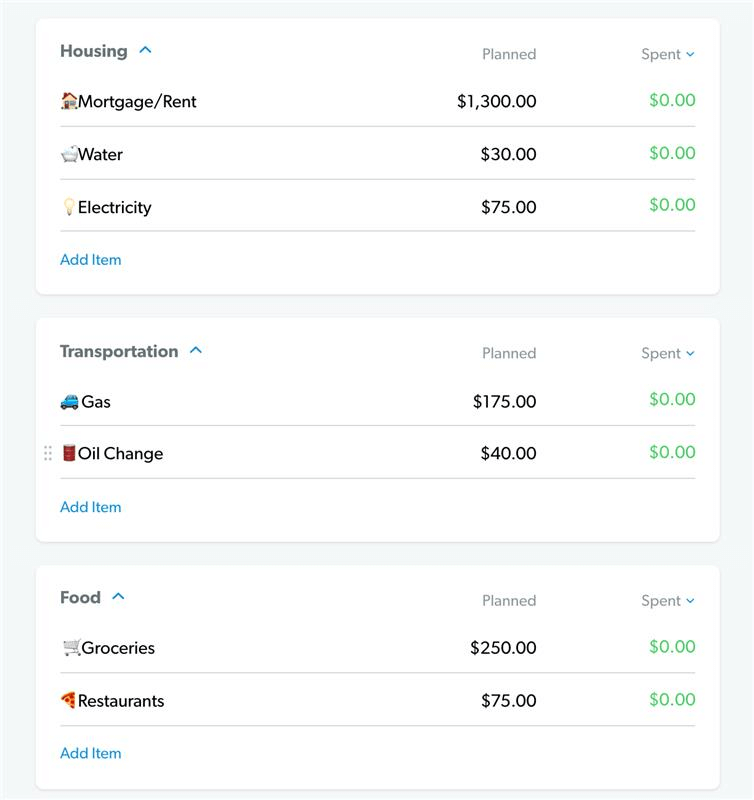Grab the drag handle beside Oil Change
754x800 pixels.
pyautogui.click(x=48, y=453)
